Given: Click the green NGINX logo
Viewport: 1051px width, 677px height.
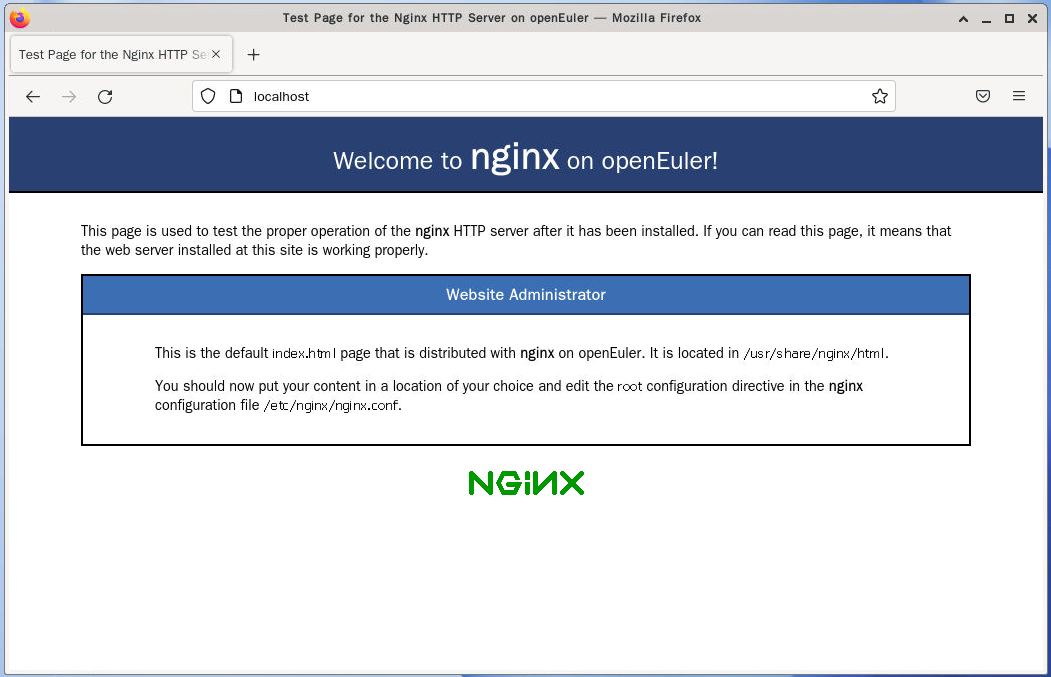Looking at the screenshot, I should (x=526, y=483).
